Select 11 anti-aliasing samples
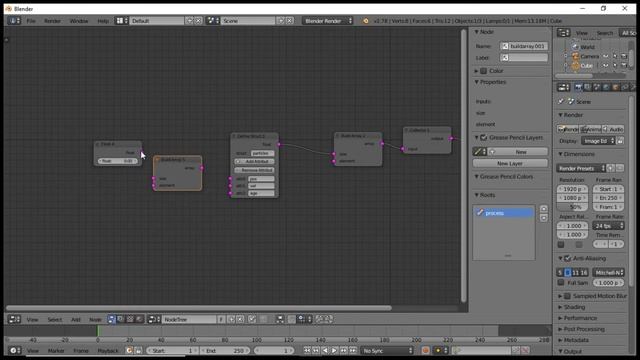The height and width of the screenshot is (360, 640). click(576, 272)
